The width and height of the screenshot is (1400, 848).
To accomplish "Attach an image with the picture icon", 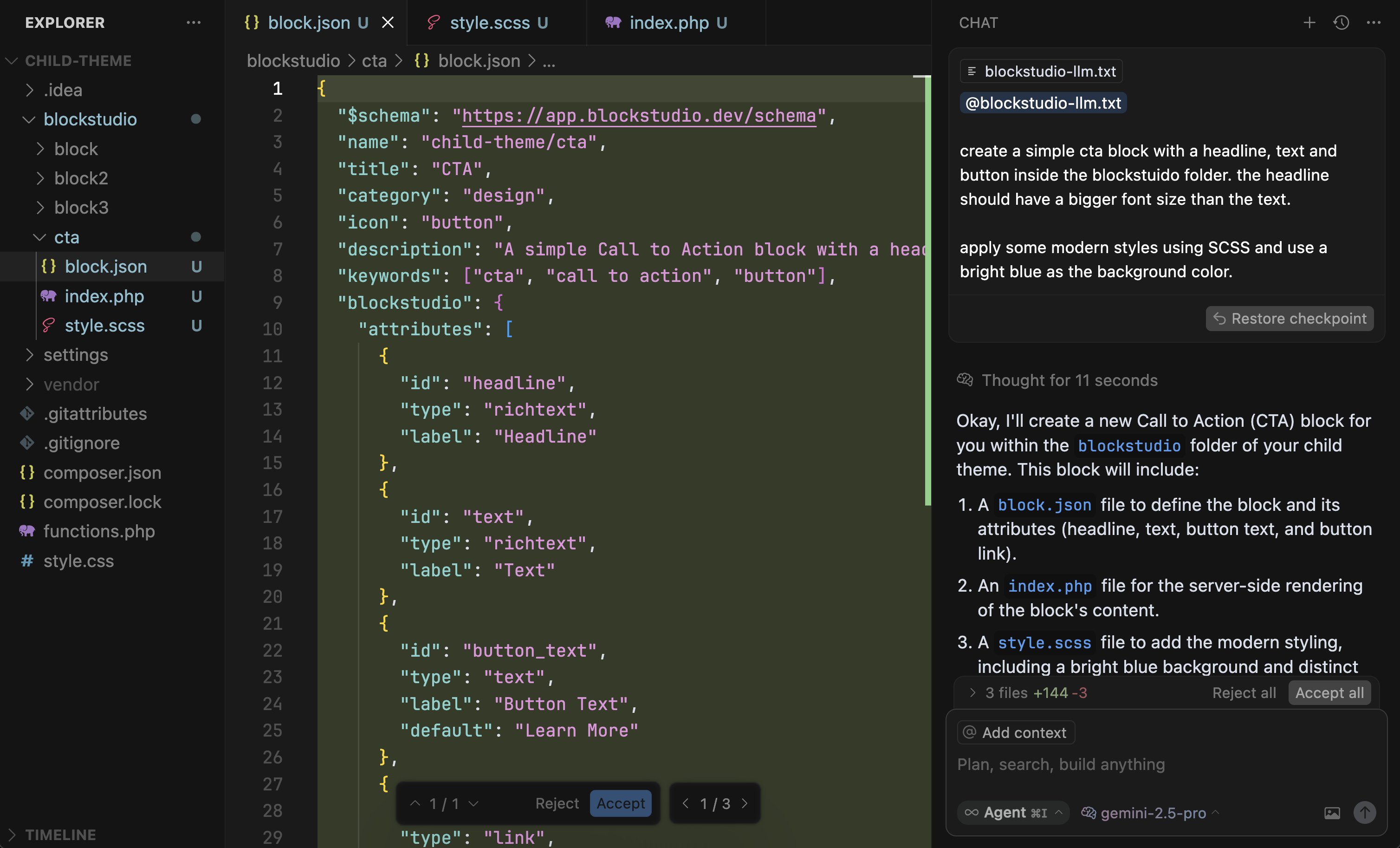I will click(1332, 813).
